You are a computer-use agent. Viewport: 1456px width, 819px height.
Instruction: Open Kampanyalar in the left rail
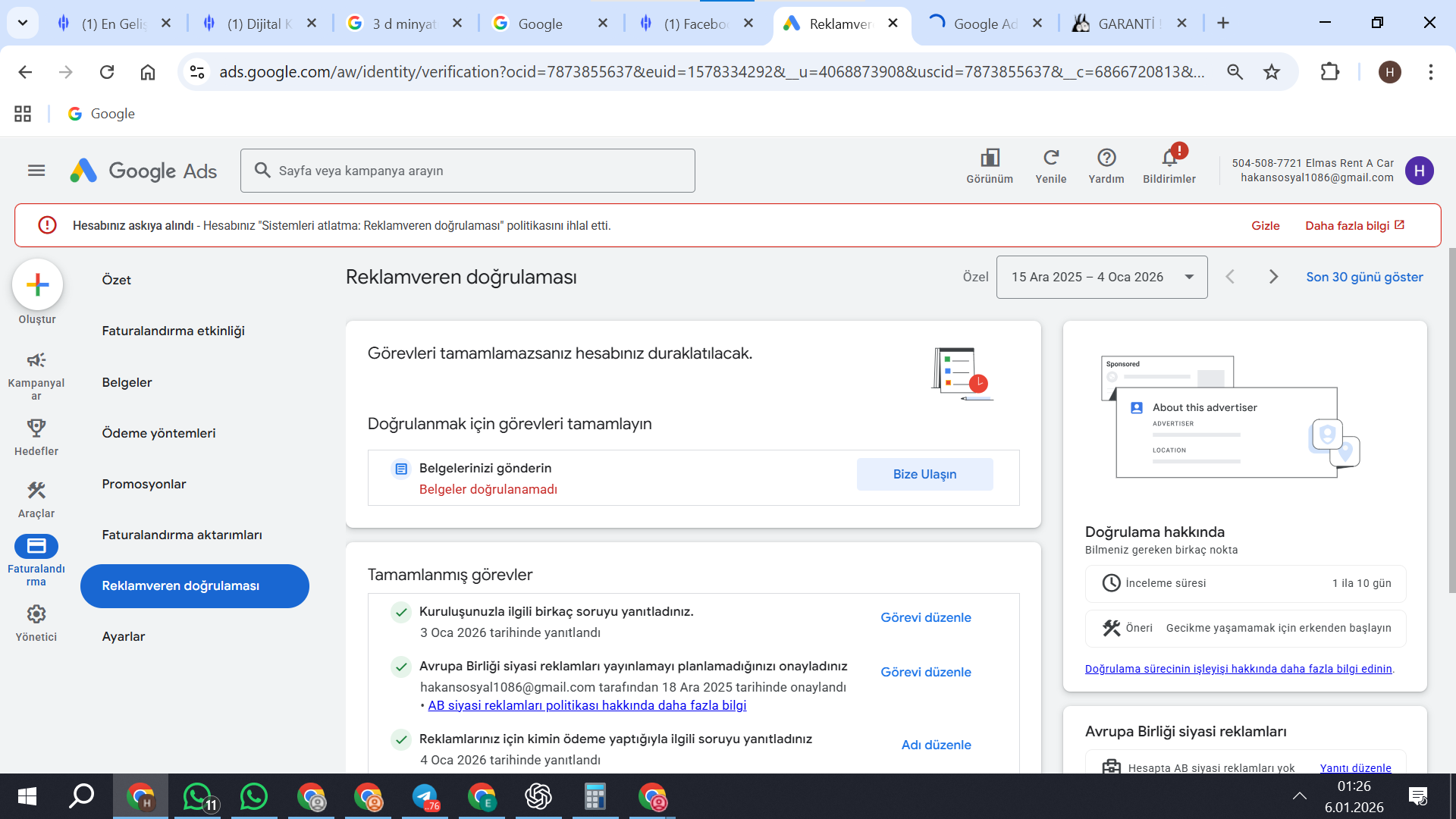click(x=36, y=375)
